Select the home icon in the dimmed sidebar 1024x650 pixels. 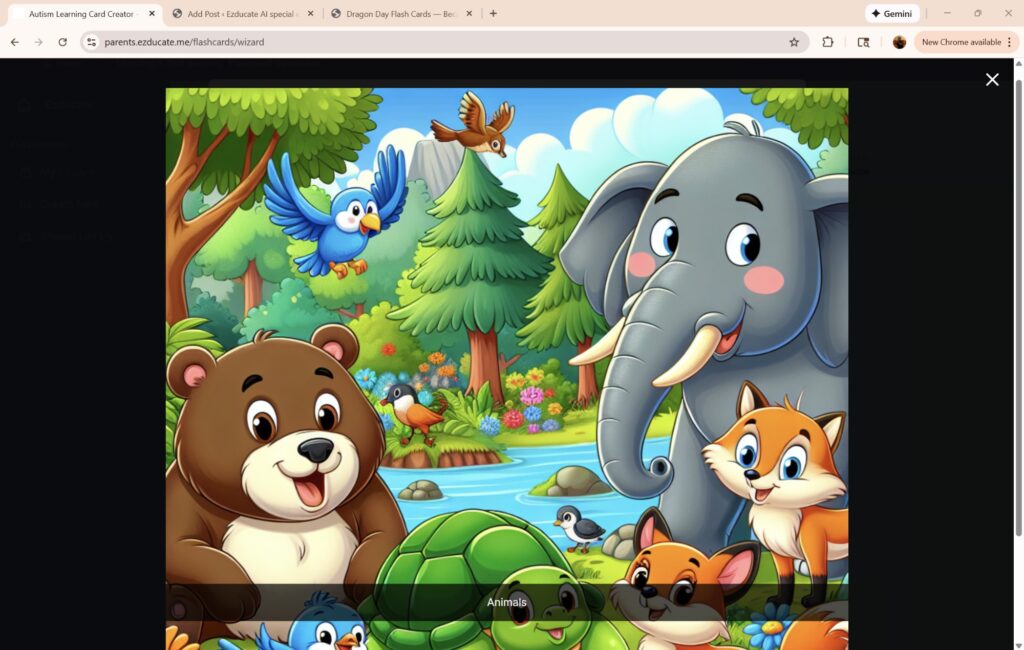[23, 104]
